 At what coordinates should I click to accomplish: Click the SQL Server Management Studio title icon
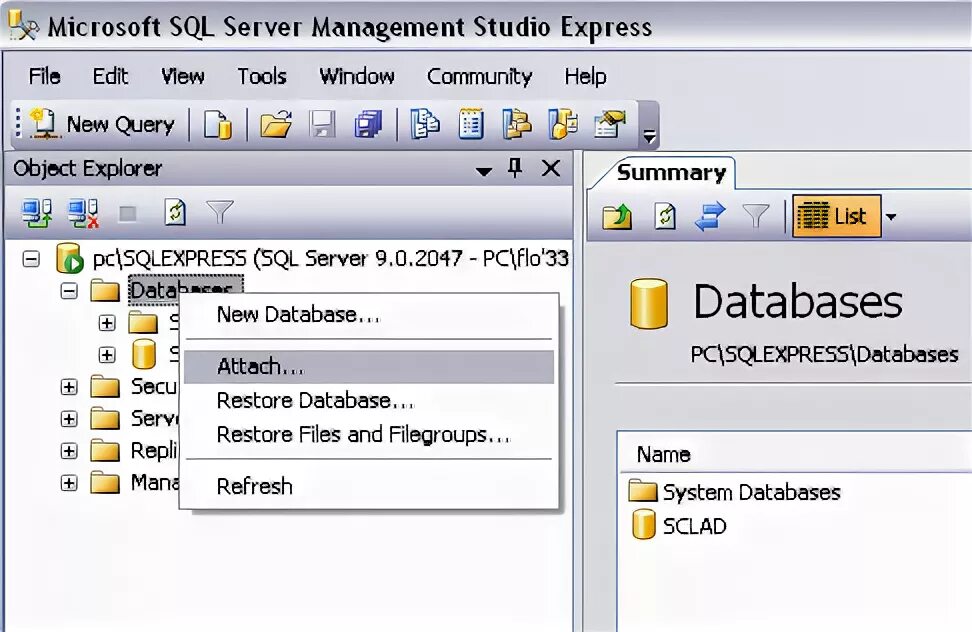pos(24,26)
